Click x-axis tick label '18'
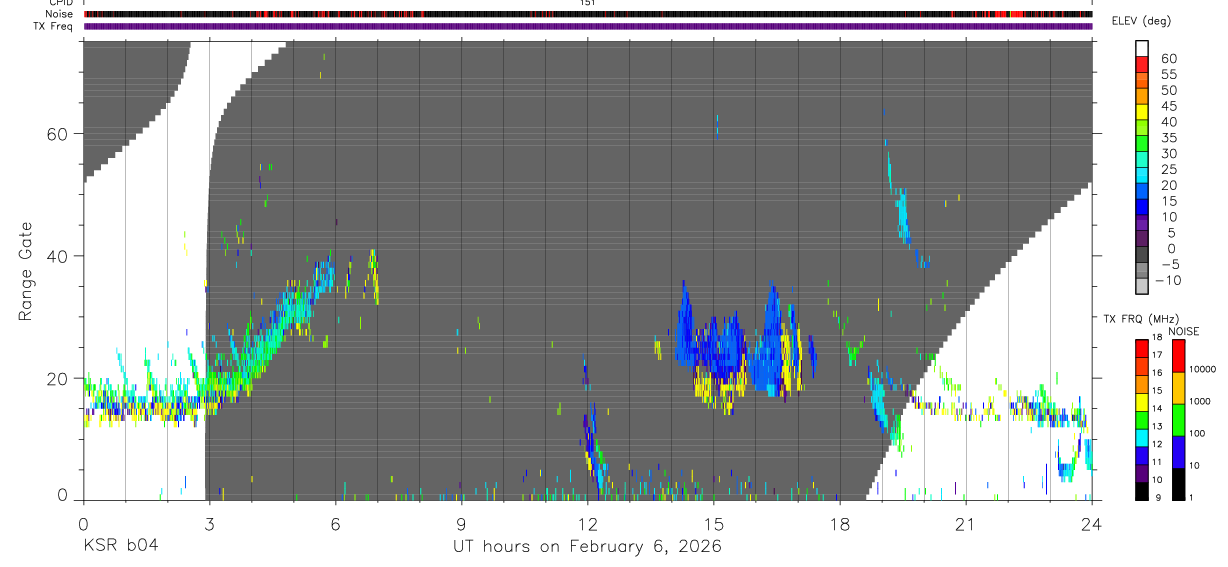Screen dimensions: 1228x567 [x=840, y=523]
